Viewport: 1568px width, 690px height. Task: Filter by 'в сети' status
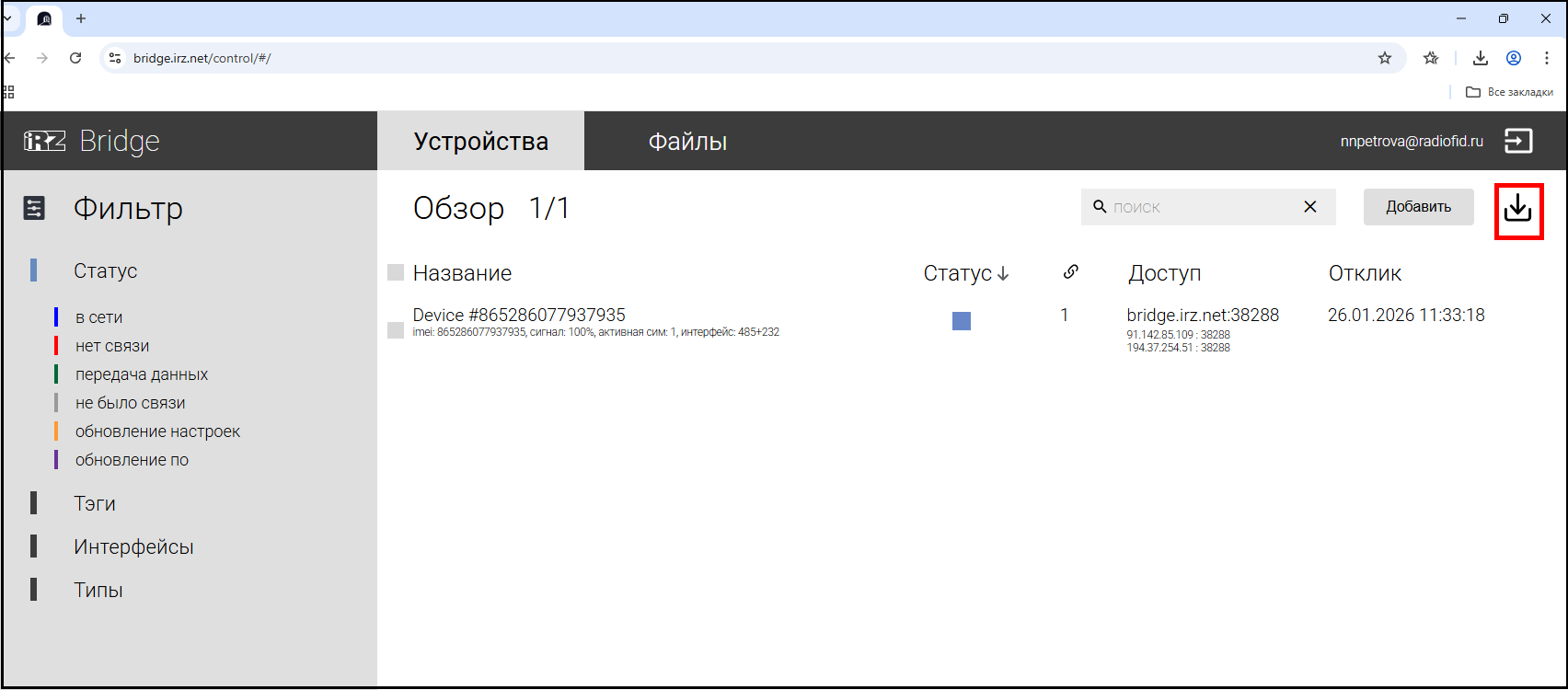pyautogui.click(x=99, y=317)
